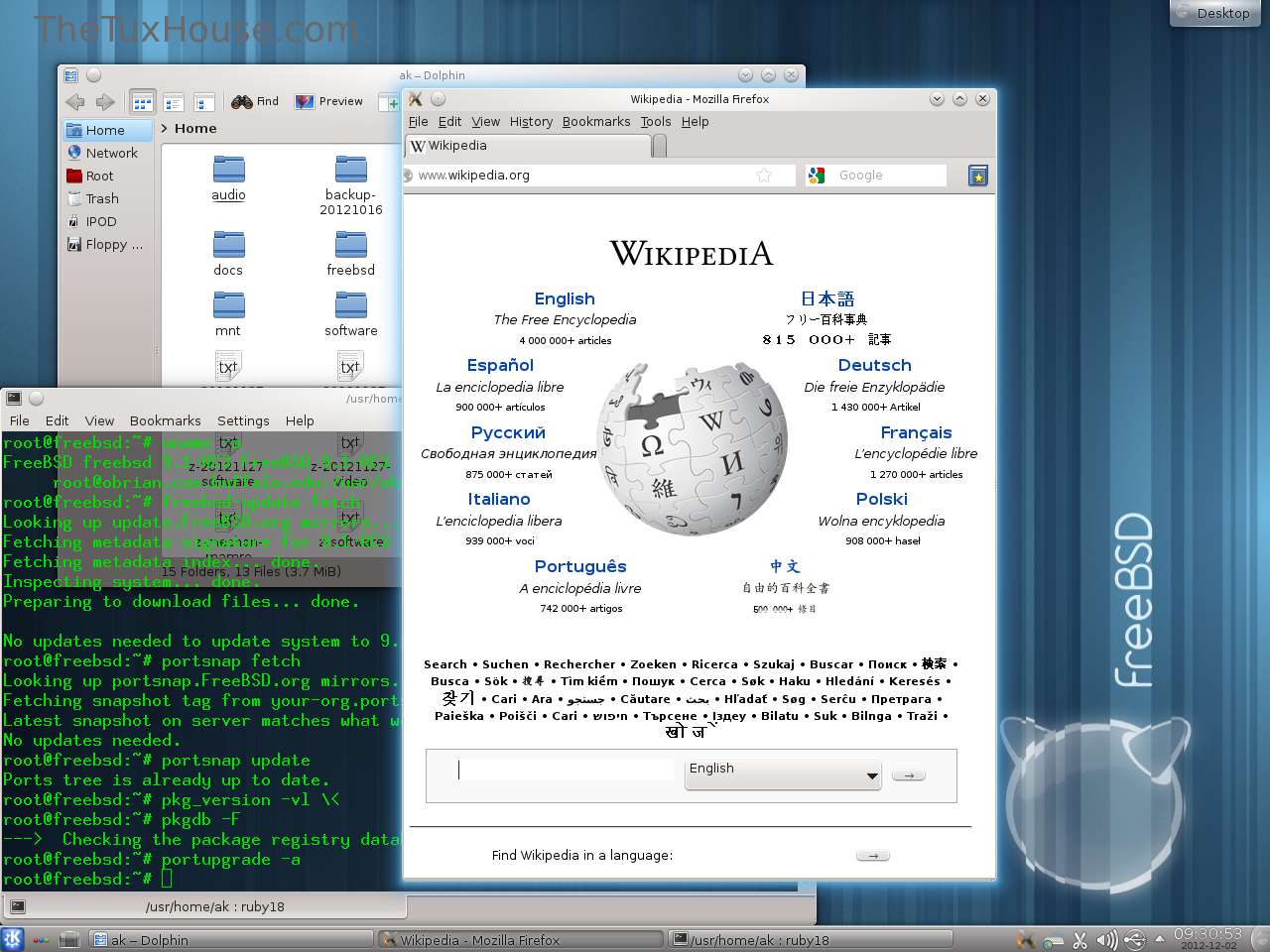Viewport: 1270px width, 952px height.
Task: Open the KDE application launcher
Action: click(x=13, y=939)
